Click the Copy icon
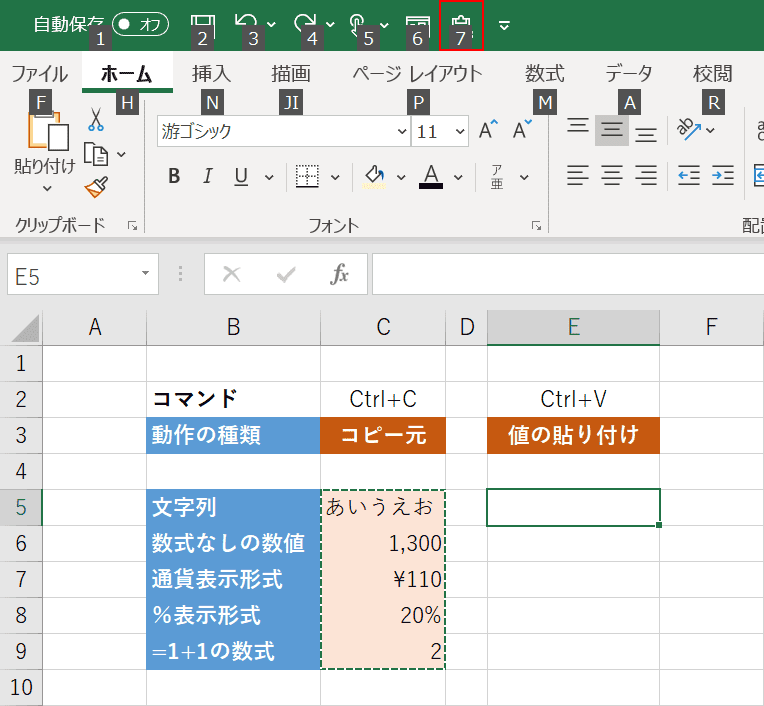Screen dimensions: 764x706 [96, 154]
